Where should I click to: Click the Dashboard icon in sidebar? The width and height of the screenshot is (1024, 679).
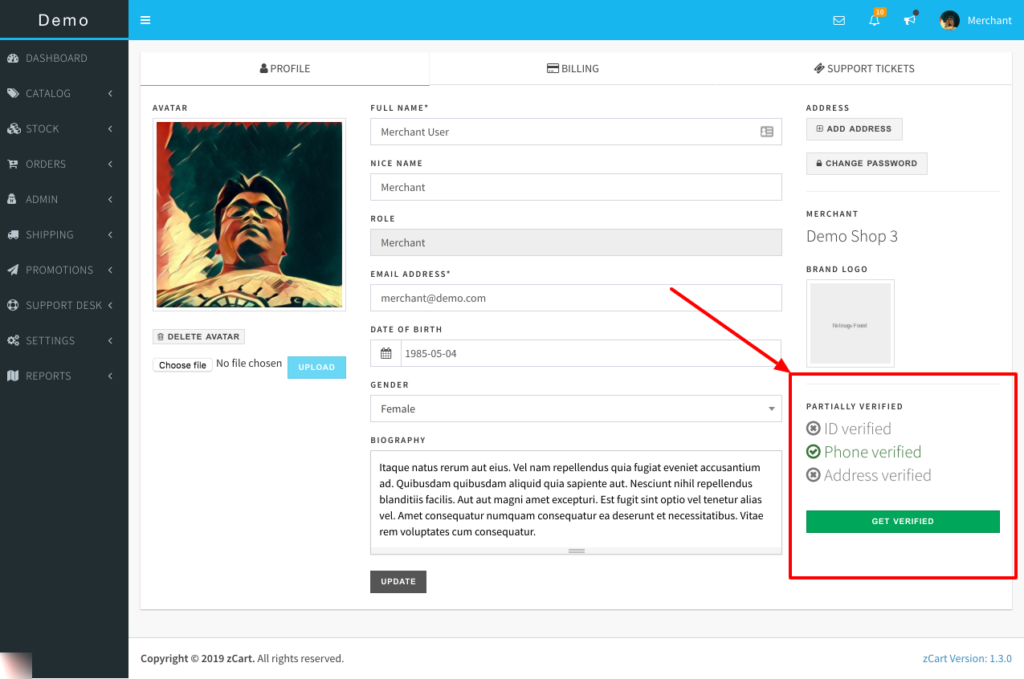[x=13, y=58]
